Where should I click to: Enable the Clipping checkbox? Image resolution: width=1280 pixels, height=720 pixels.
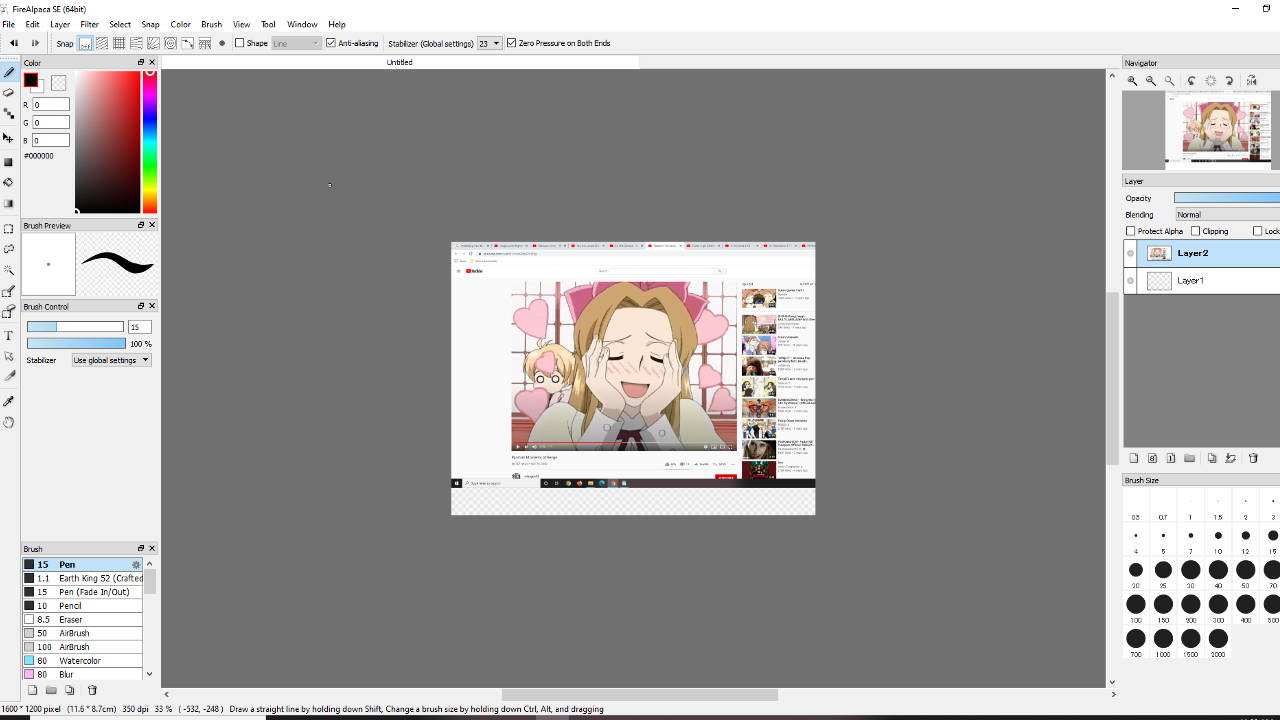1195,231
